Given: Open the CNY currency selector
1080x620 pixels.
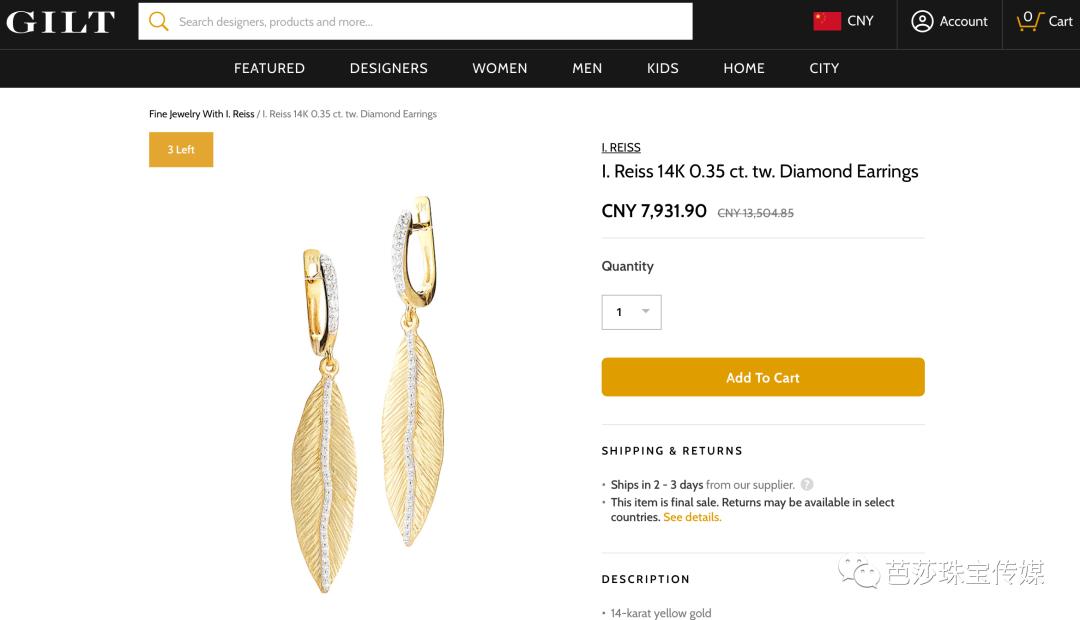Looking at the screenshot, I should [860, 21].
